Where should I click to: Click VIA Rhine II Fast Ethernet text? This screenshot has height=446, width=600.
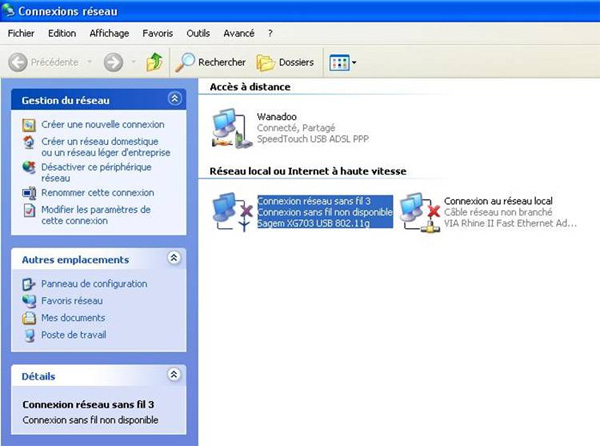(510, 223)
